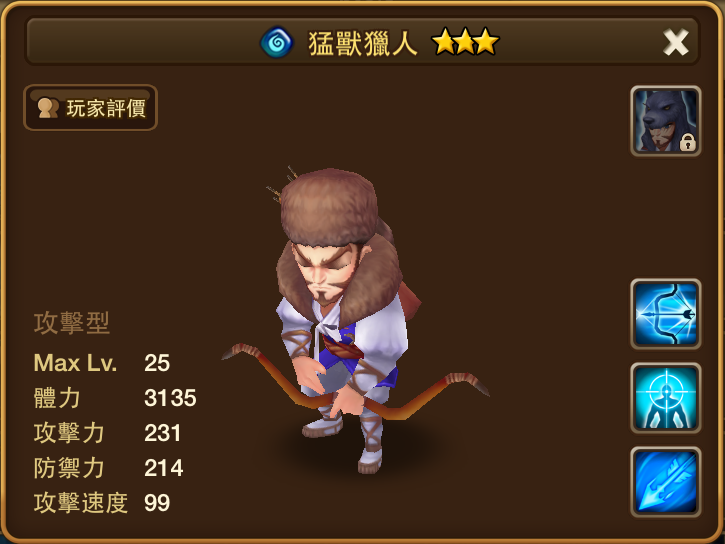Open the 玩家評價 player reviews button

pos(91,108)
